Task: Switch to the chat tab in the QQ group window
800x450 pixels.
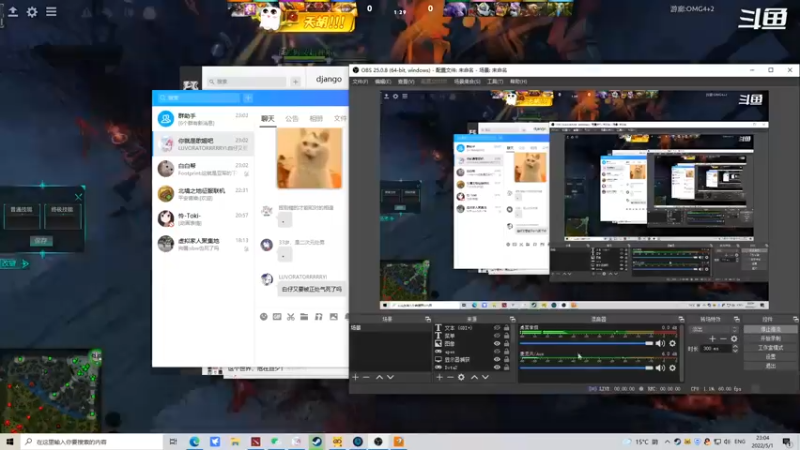Action: [x=268, y=119]
